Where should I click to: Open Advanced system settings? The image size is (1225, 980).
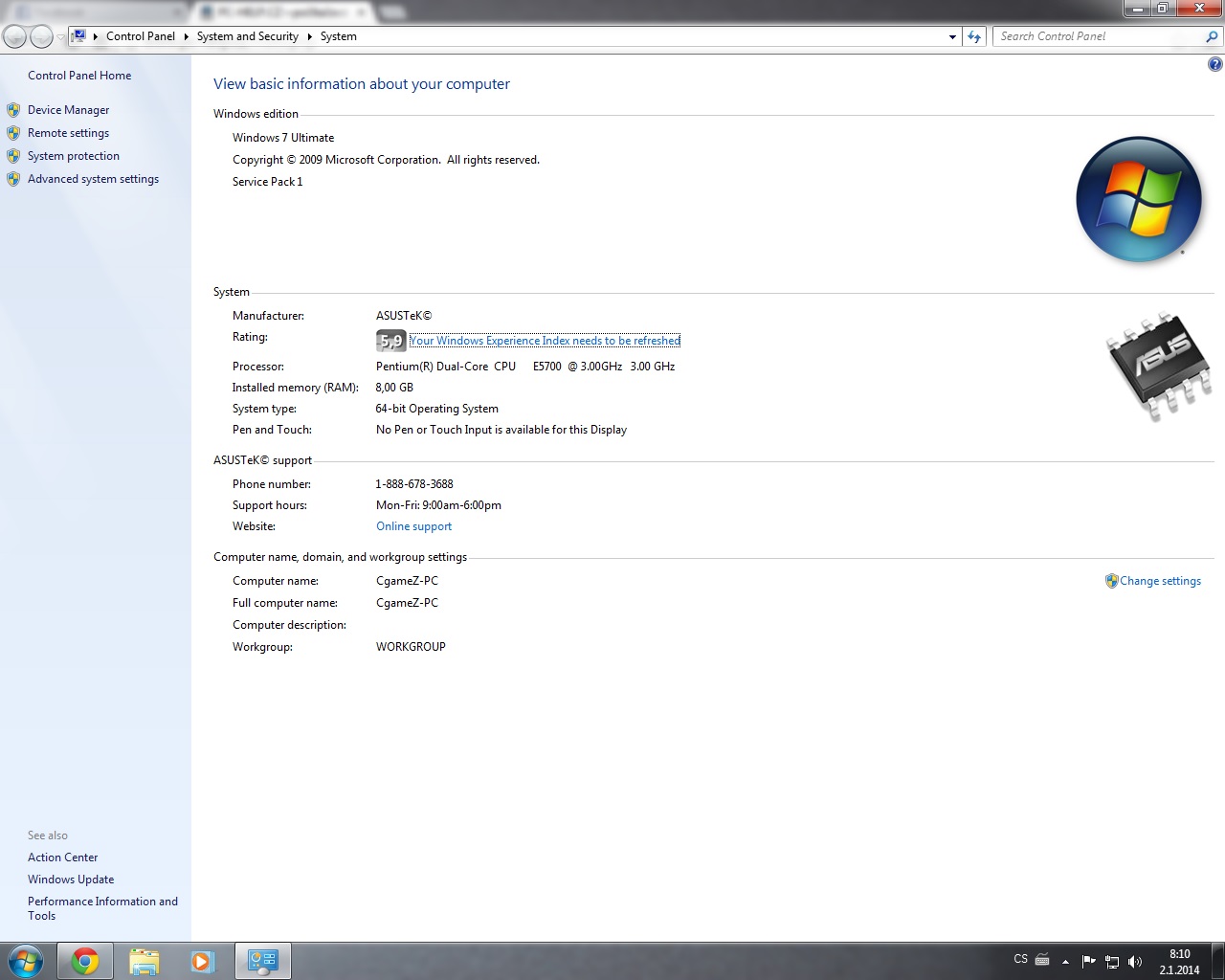93,179
